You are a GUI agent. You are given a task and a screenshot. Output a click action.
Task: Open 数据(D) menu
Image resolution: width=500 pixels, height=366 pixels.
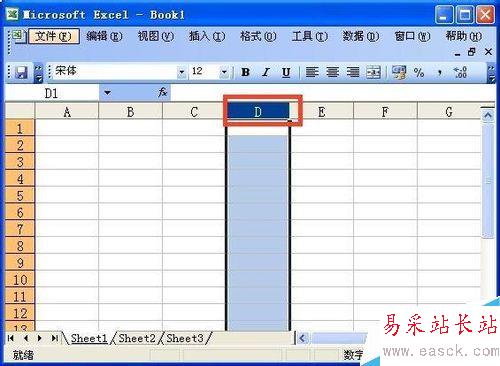point(361,36)
